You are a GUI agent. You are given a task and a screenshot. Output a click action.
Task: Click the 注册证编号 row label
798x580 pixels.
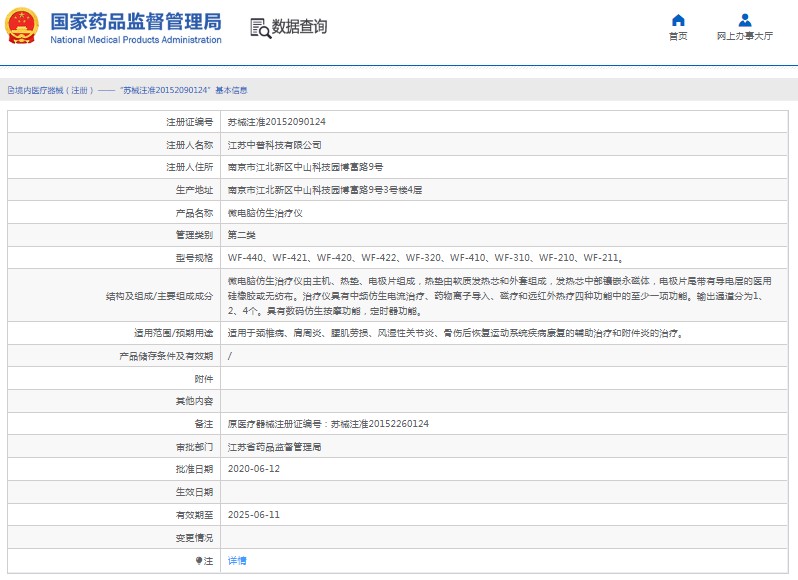click(x=189, y=122)
